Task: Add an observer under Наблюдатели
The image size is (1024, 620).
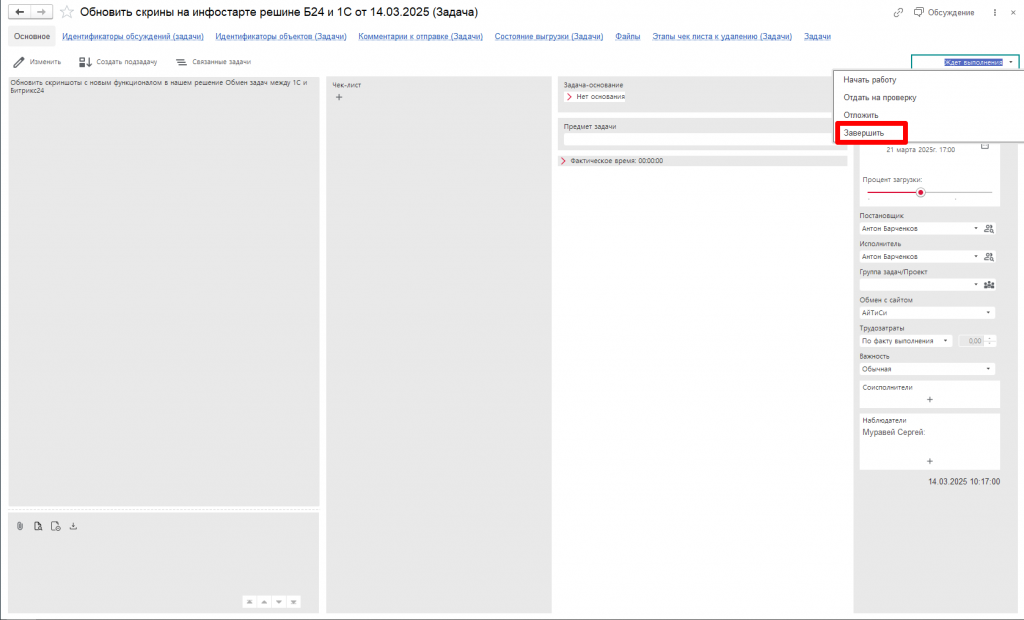Action: [930, 461]
